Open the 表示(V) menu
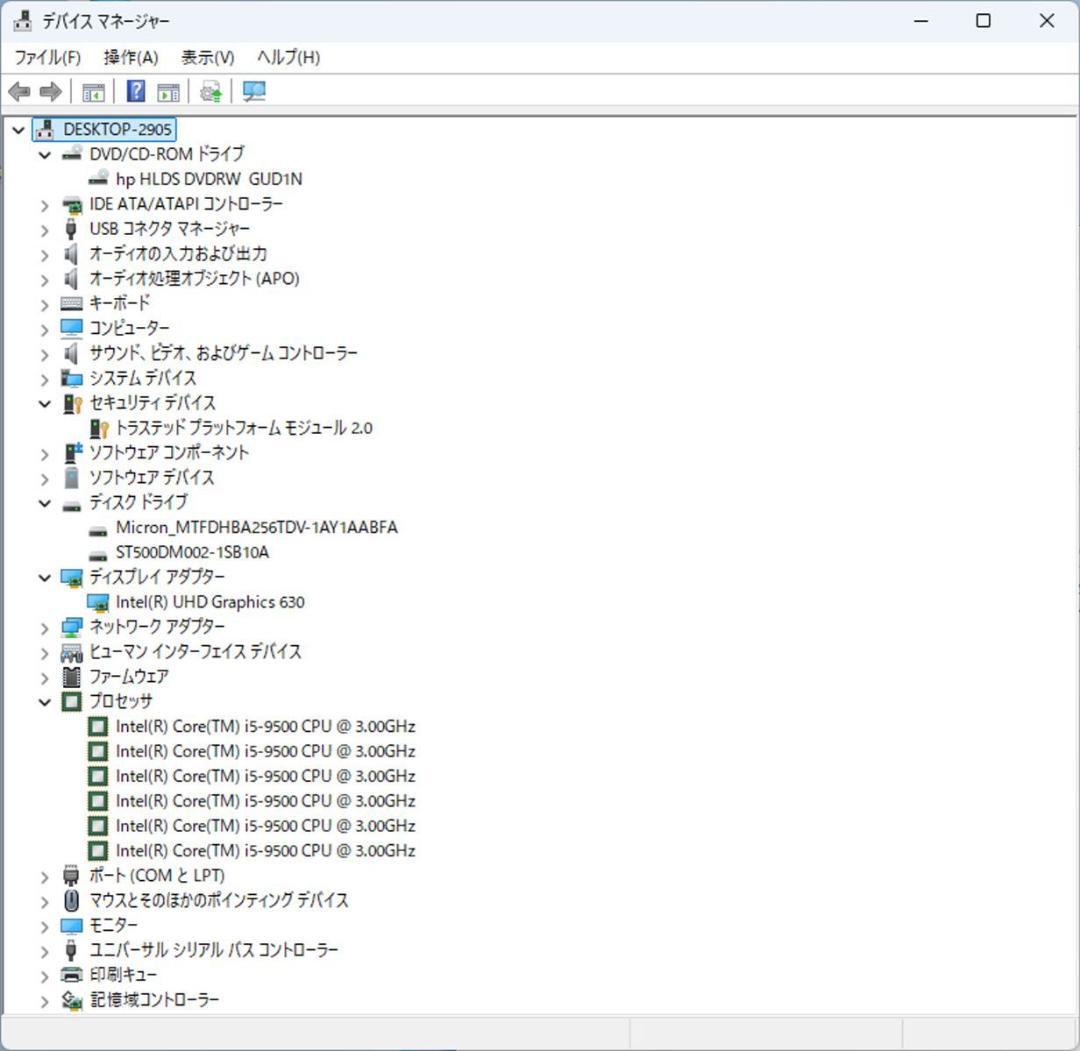 point(206,57)
